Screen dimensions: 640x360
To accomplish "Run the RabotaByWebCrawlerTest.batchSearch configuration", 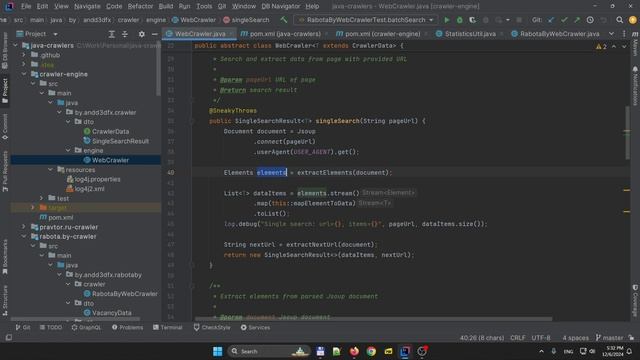I will [447, 20].
